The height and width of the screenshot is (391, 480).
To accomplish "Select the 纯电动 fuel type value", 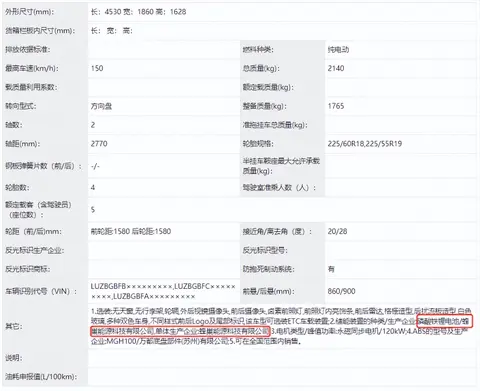I will (338, 50).
